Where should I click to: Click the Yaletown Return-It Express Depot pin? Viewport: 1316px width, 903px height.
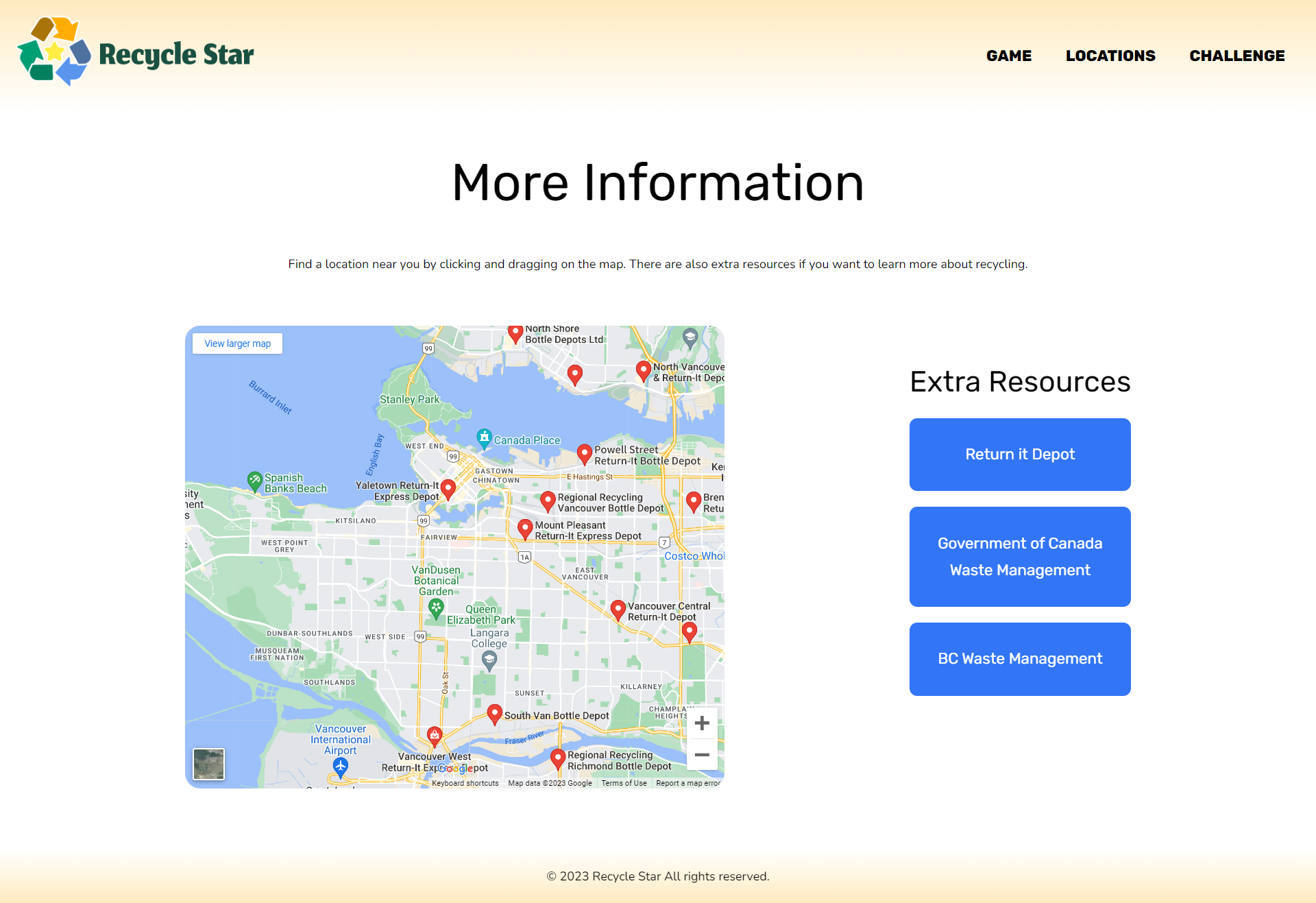click(x=448, y=488)
